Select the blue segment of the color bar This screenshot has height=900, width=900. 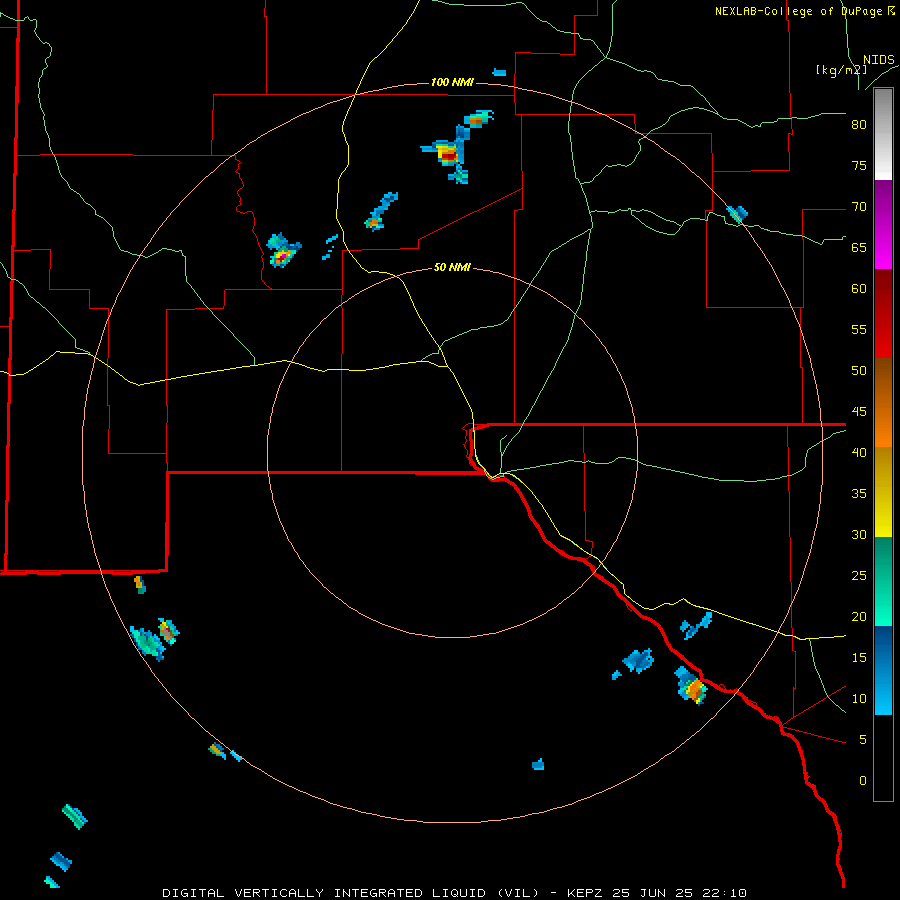point(883,670)
